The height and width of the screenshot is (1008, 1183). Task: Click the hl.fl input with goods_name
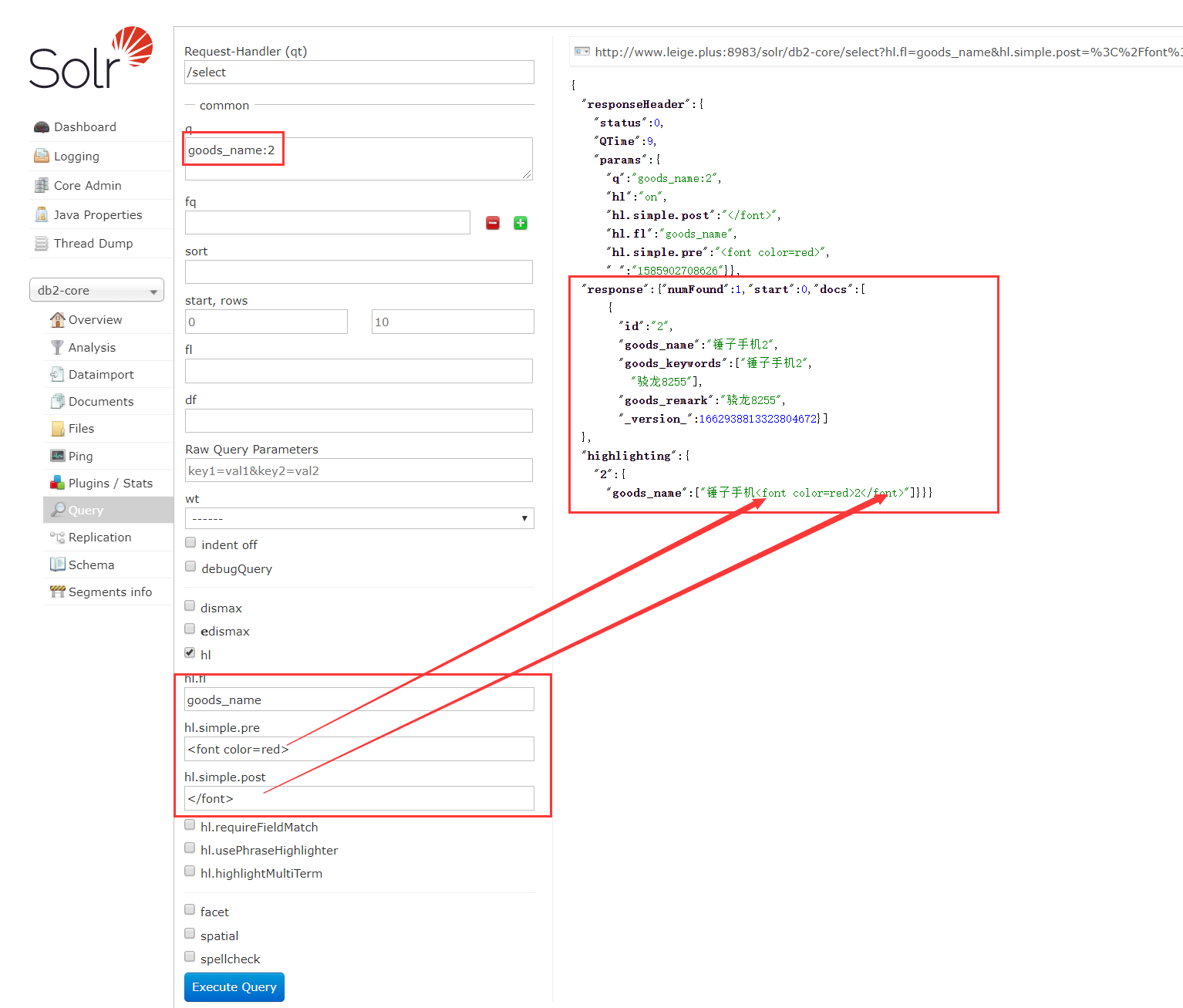[x=359, y=700]
